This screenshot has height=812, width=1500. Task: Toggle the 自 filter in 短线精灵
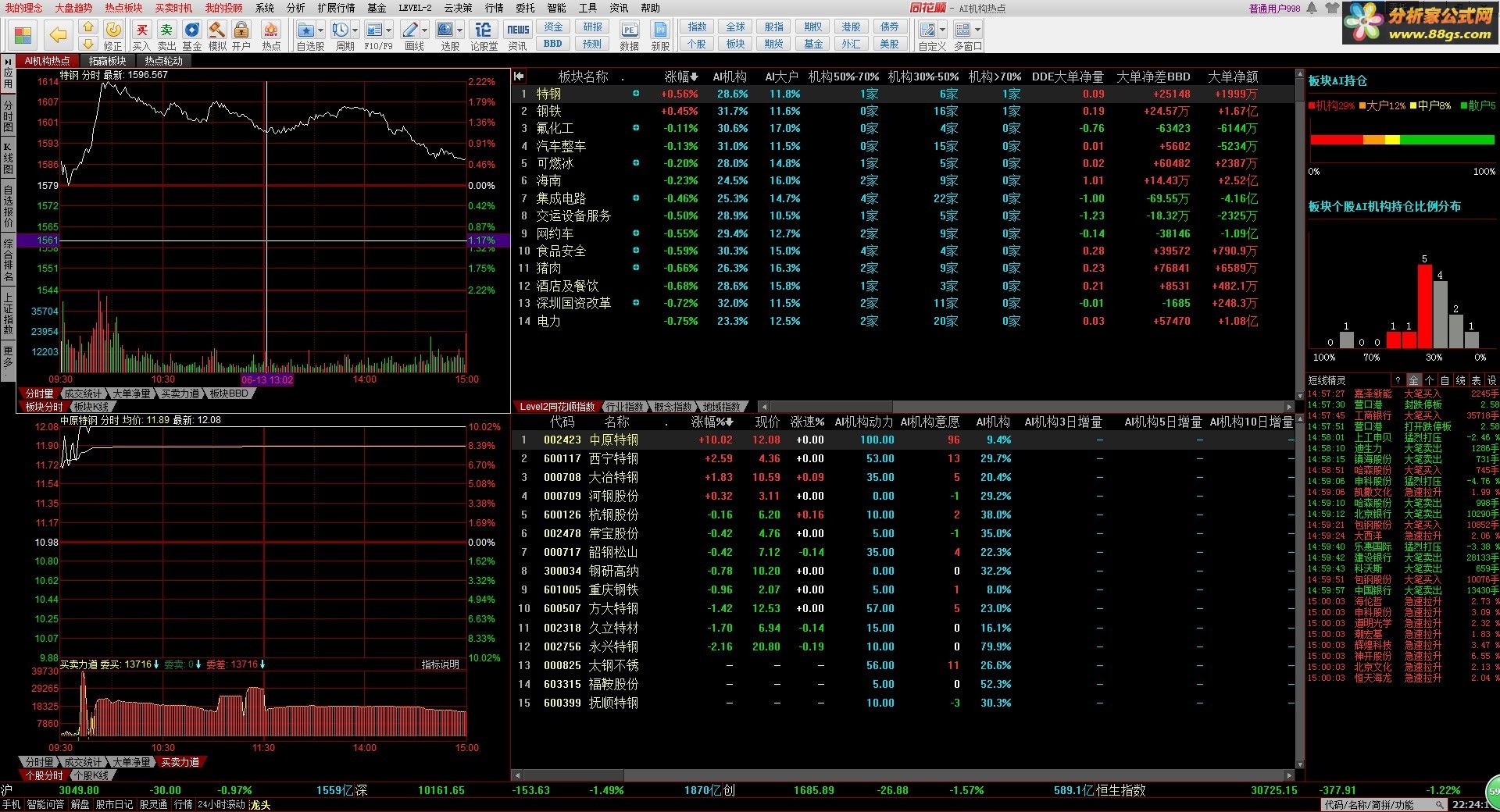(1445, 380)
